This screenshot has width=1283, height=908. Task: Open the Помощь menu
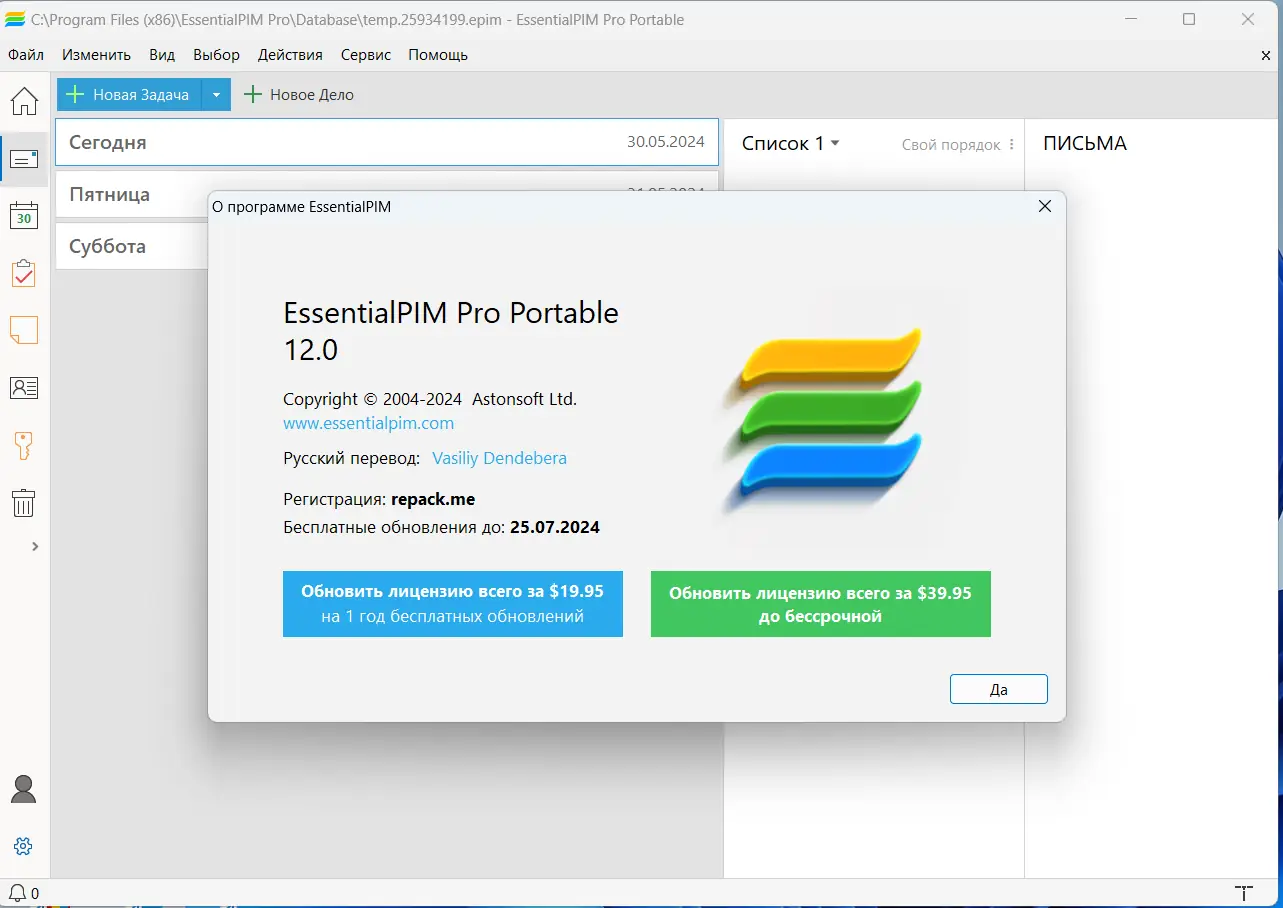[x=438, y=55]
